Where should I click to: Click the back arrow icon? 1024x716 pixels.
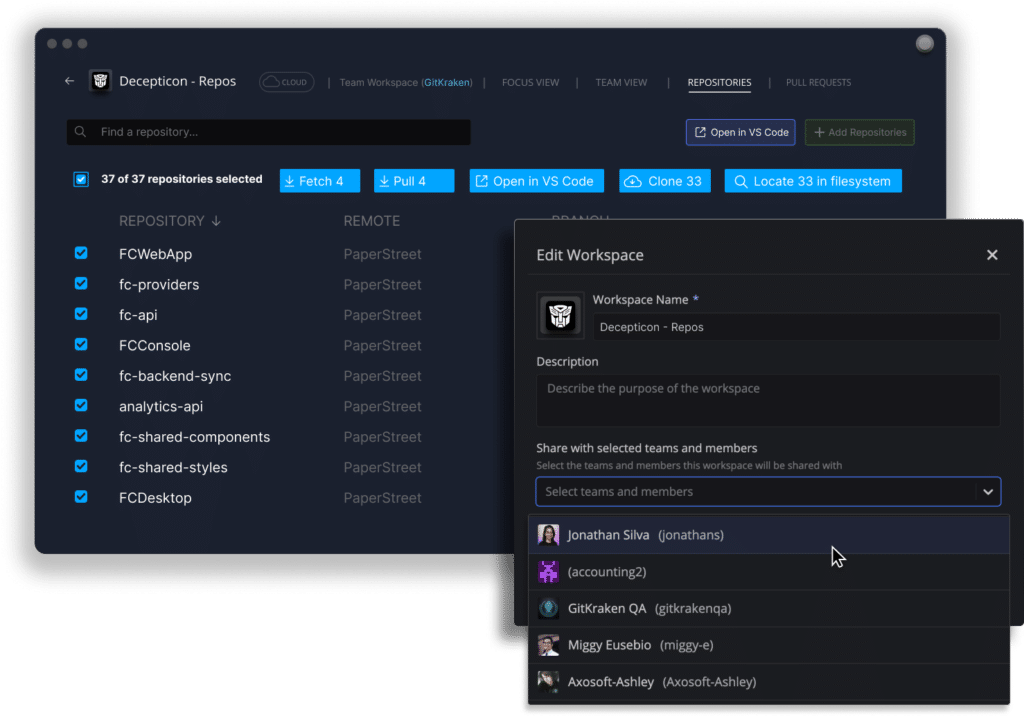click(x=70, y=81)
